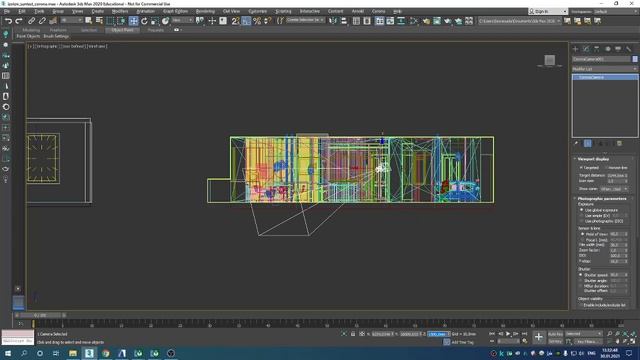This screenshot has width=640, height=360.
Task: Click the Windows Start button
Action: coord(7,353)
